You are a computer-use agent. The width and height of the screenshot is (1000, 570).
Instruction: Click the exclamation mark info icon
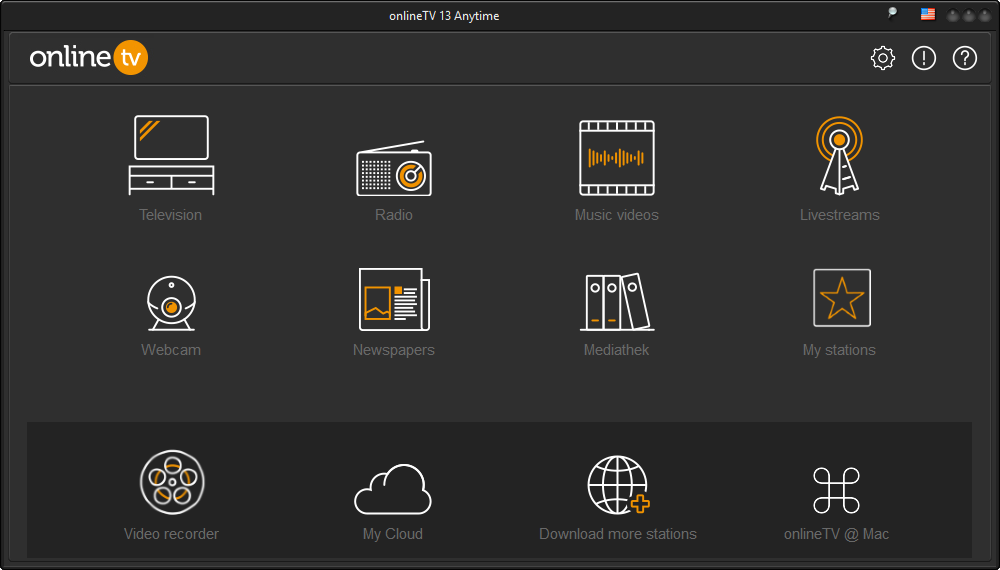(x=923, y=58)
